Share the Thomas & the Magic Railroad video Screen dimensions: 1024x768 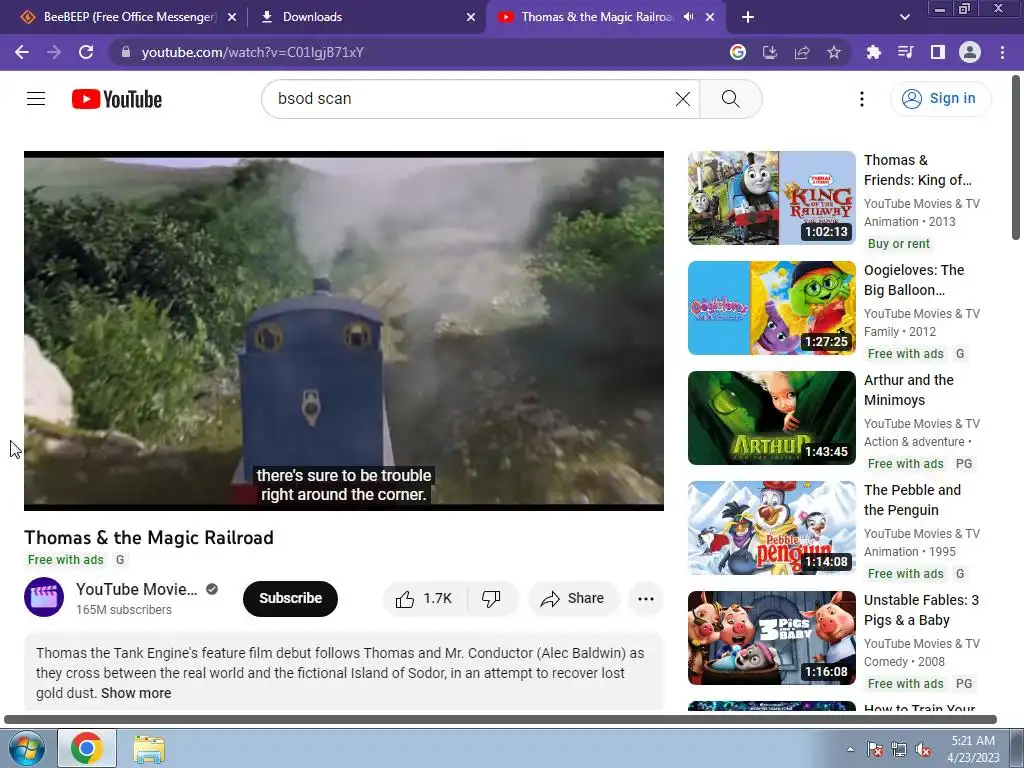pyautogui.click(x=573, y=598)
